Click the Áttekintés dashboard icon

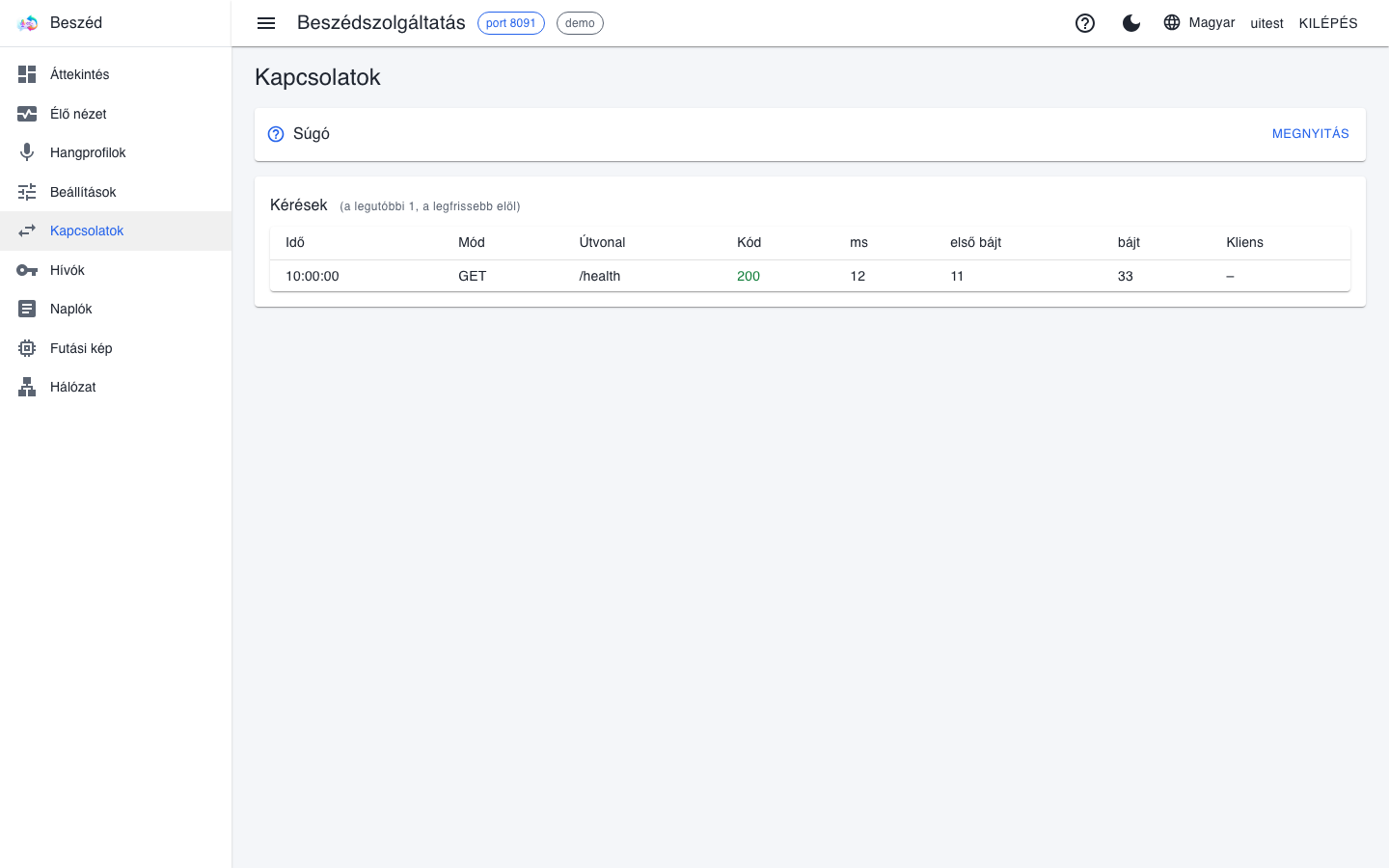click(x=27, y=74)
